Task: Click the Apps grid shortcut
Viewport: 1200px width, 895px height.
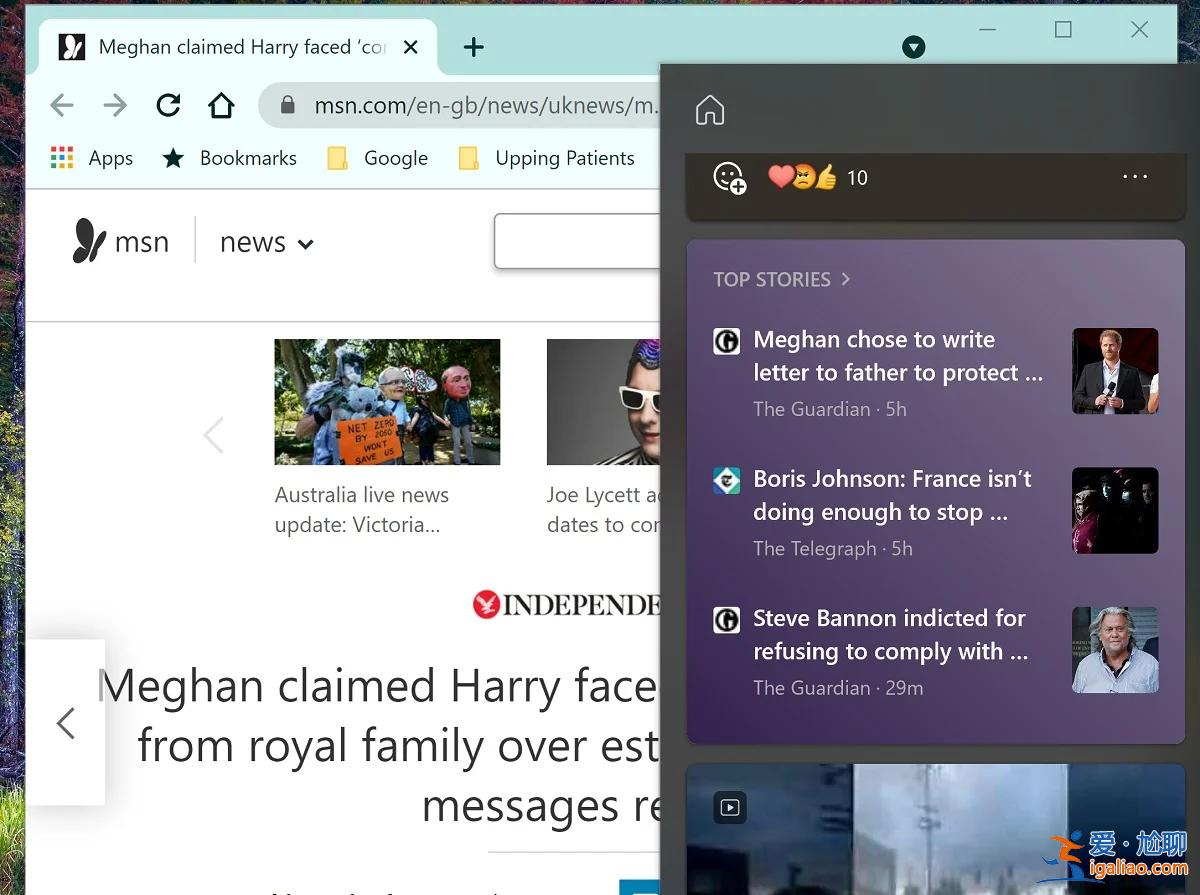Action: [91, 158]
